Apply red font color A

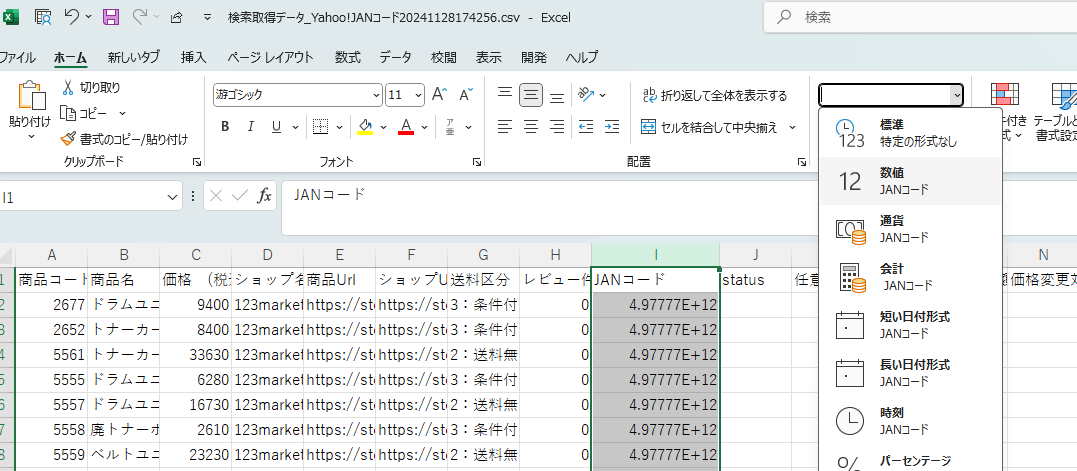[406, 127]
